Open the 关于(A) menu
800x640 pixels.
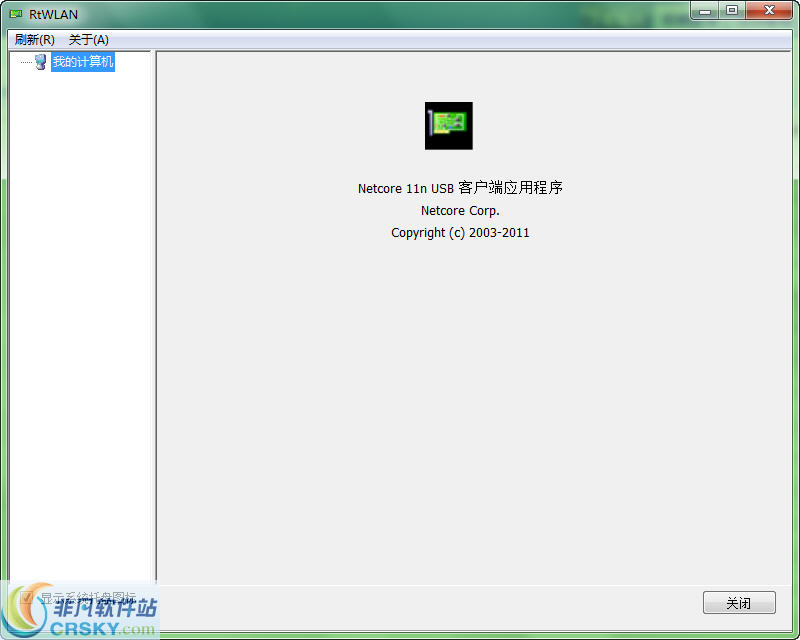(88, 40)
